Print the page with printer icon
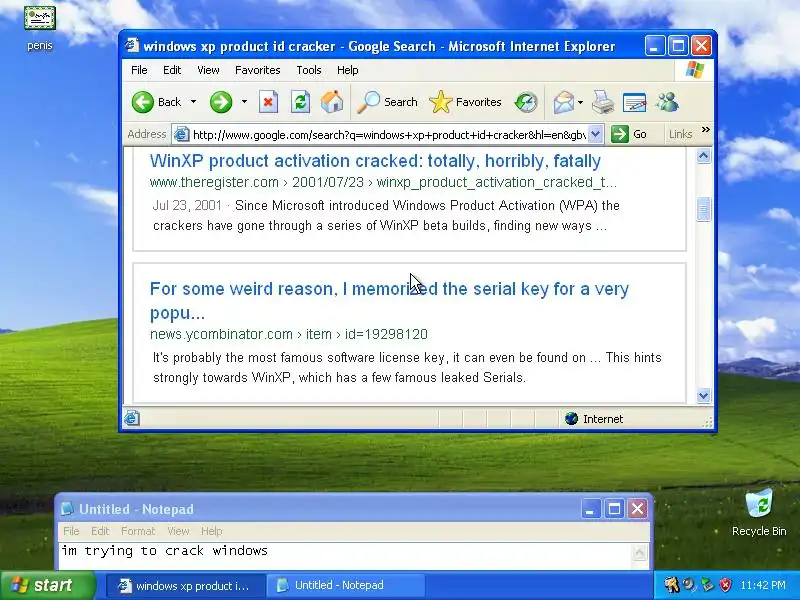 603,102
